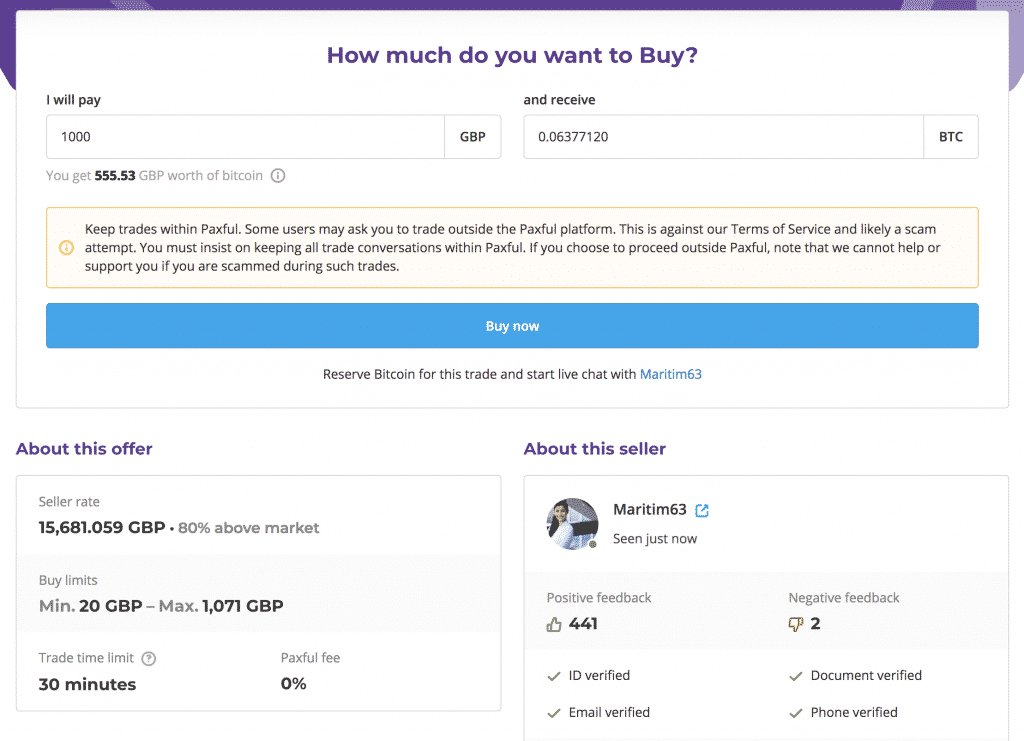Click the seller avatar photo

(572, 524)
